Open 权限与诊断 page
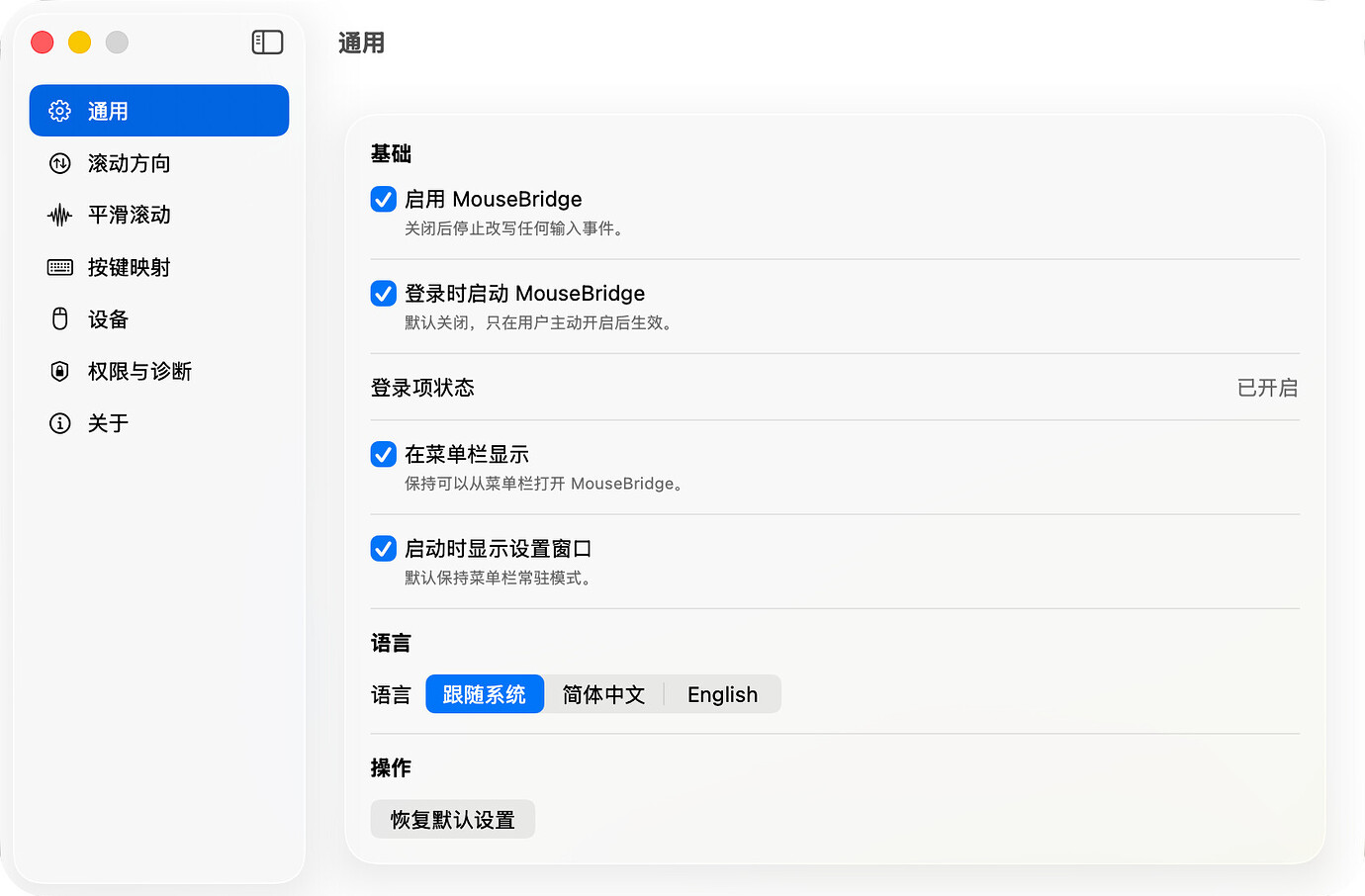This screenshot has height=896, width=1365. click(159, 371)
